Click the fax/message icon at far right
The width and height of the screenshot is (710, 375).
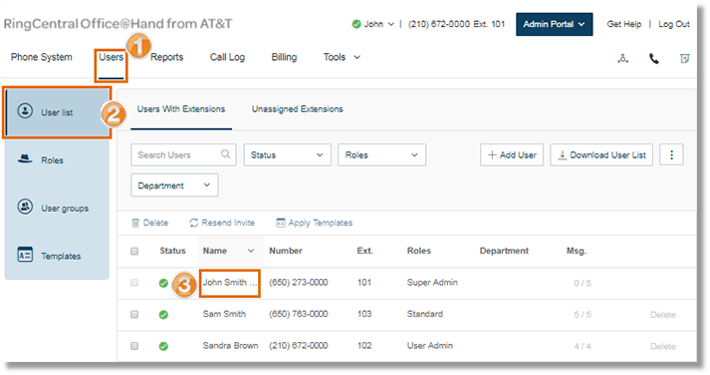click(x=685, y=58)
